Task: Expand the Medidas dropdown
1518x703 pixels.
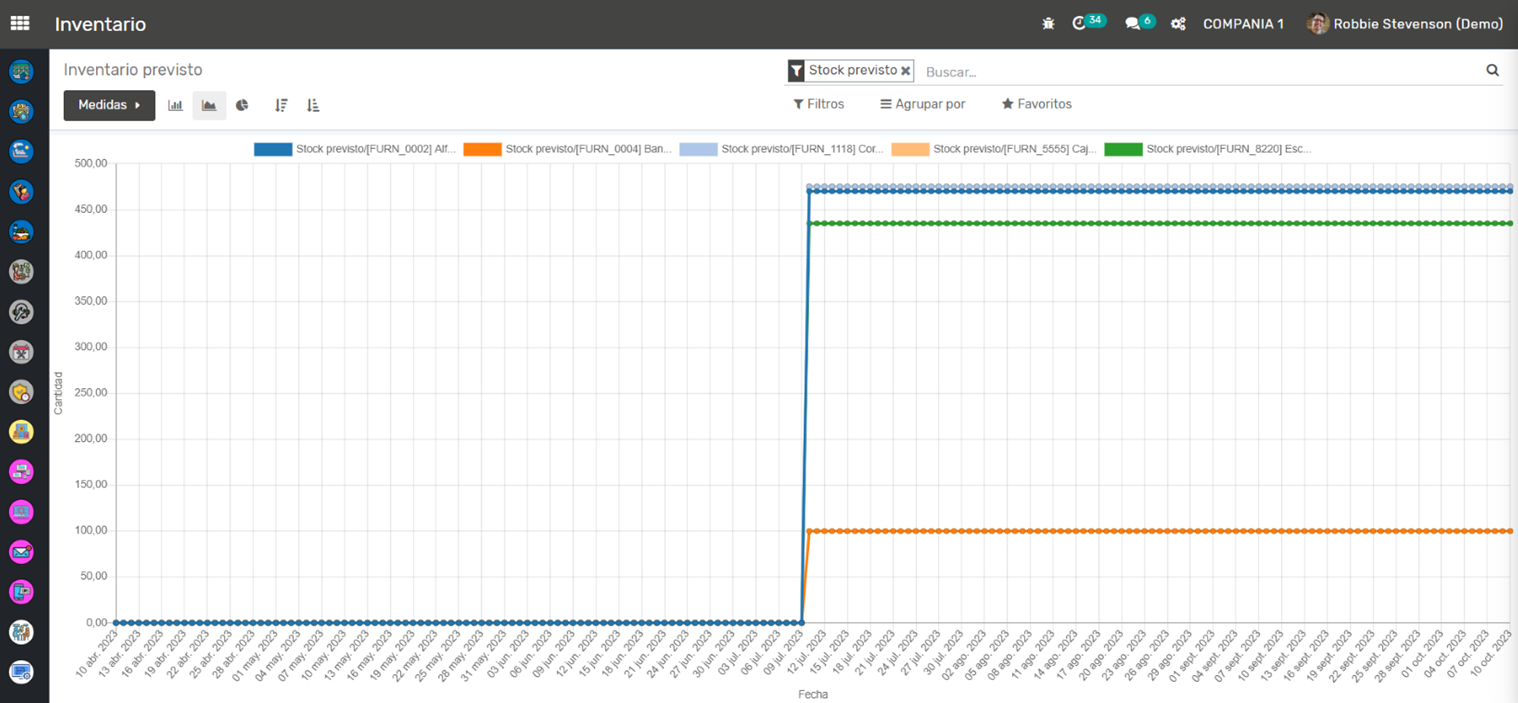Action: [109, 105]
